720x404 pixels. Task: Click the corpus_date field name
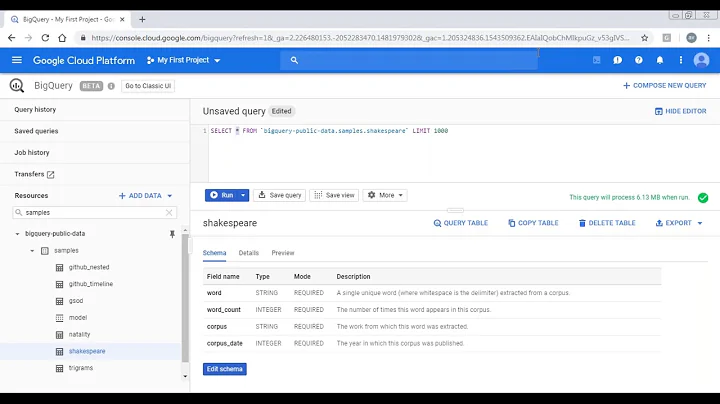coord(225,343)
